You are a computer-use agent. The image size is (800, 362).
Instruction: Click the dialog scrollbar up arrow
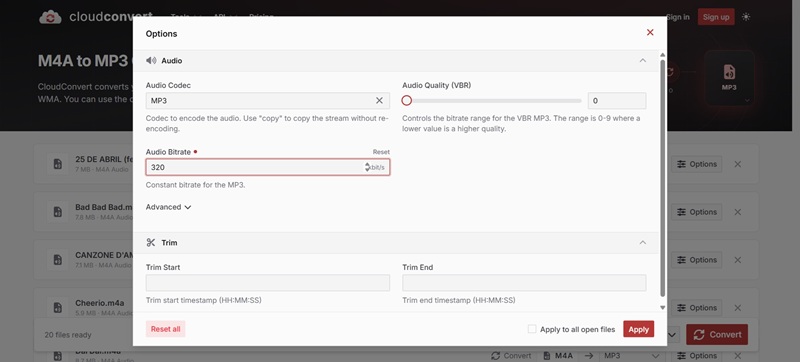[x=663, y=55]
